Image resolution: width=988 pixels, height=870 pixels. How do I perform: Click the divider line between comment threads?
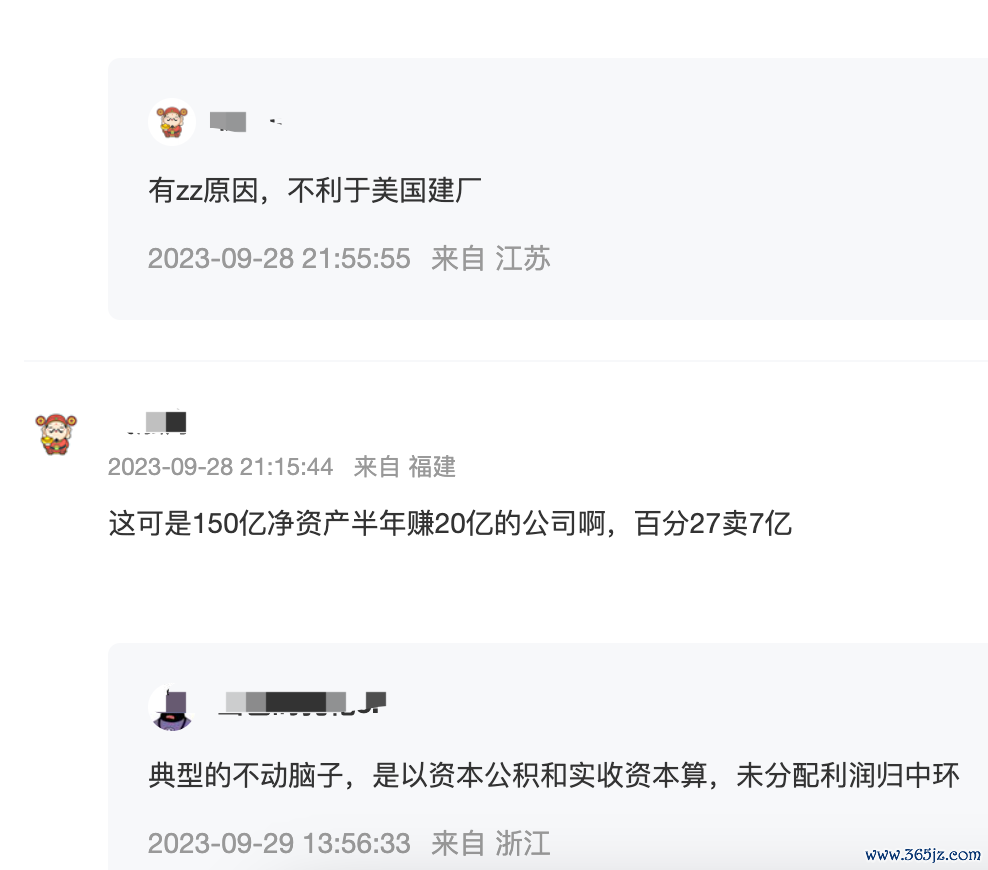click(x=506, y=361)
